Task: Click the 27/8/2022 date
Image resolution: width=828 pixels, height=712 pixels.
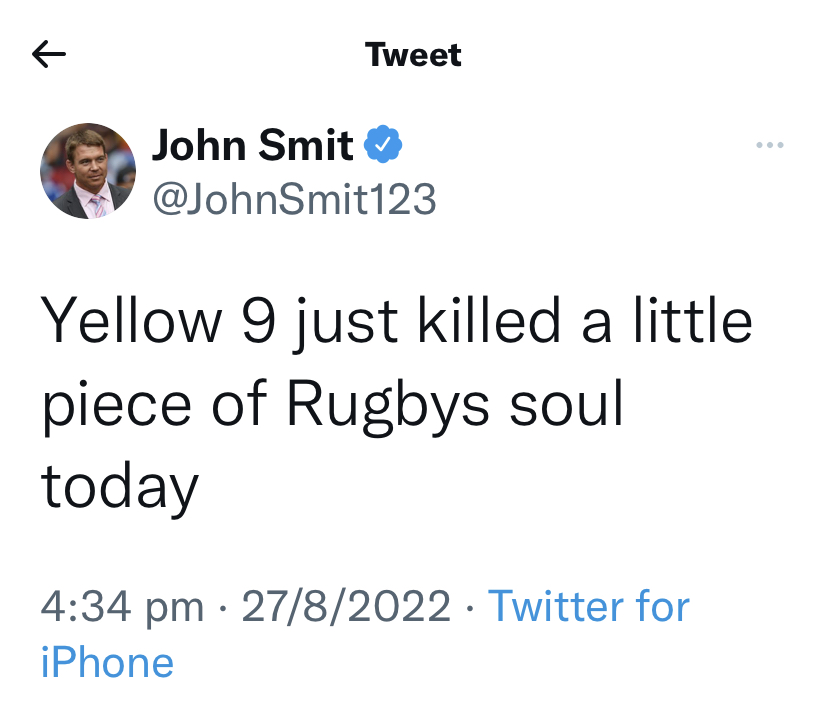Action: 346,606
